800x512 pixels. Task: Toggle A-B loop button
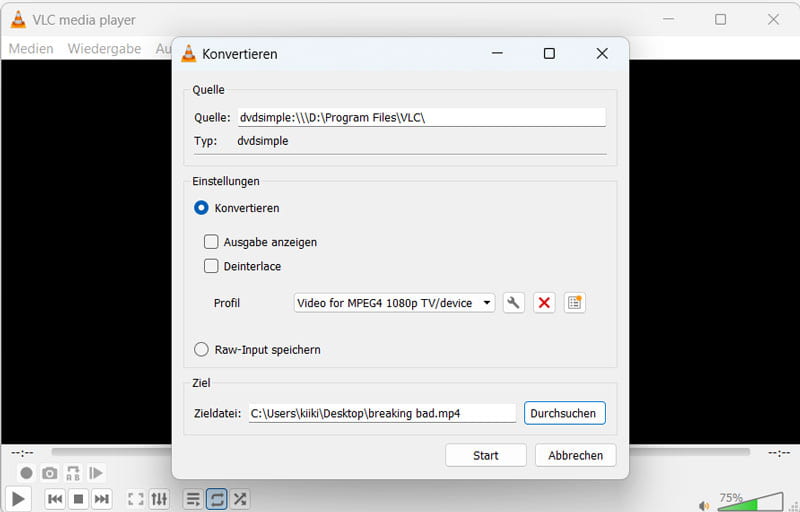point(73,473)
